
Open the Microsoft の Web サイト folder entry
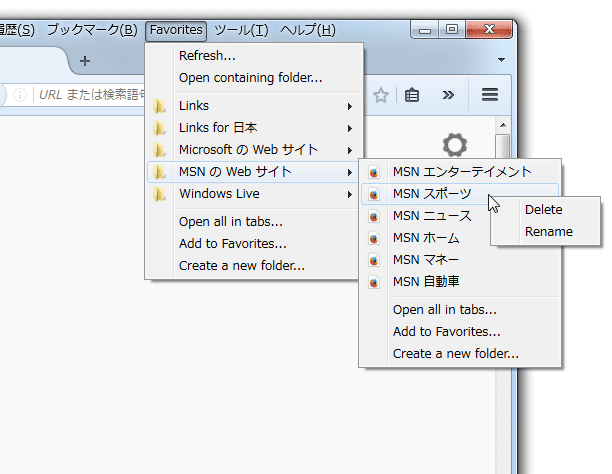click(x=253, y=150)
